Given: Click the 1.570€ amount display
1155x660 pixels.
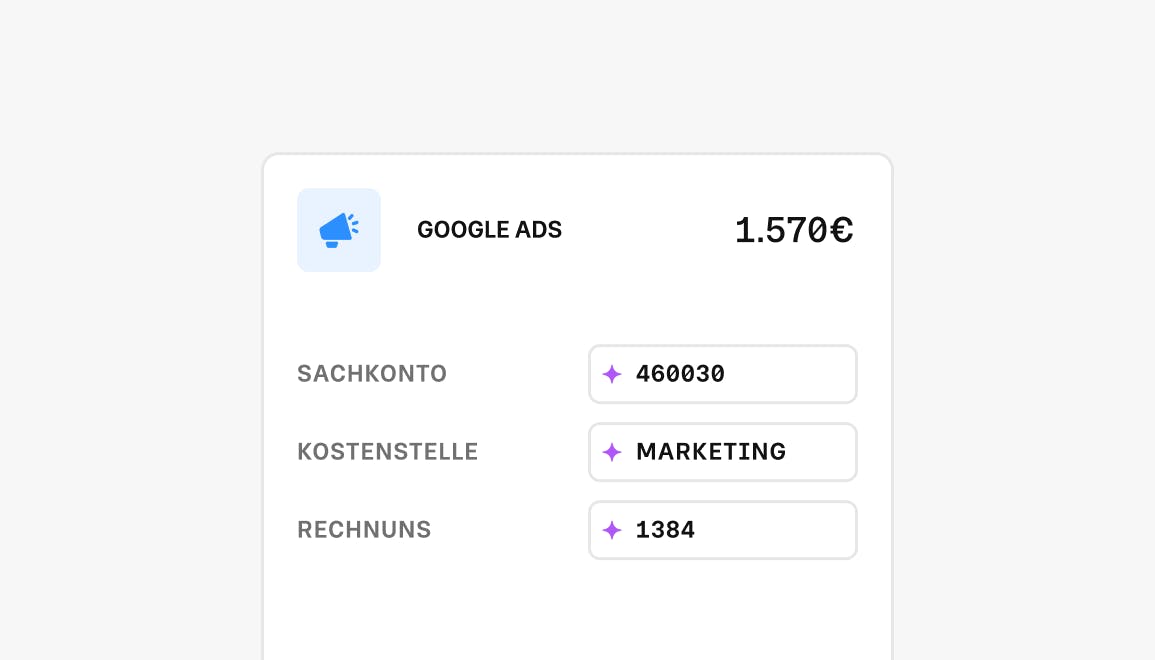Looking at the screenshot, I should click(794, 230).
